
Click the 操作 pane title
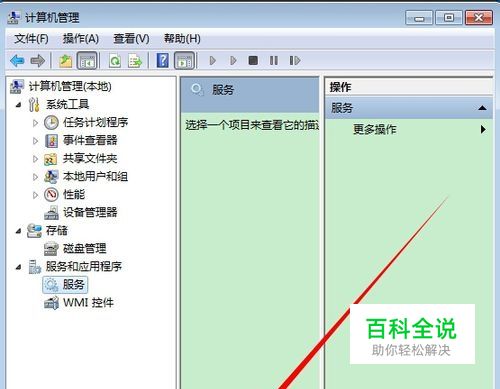click(x=340, y=87)
